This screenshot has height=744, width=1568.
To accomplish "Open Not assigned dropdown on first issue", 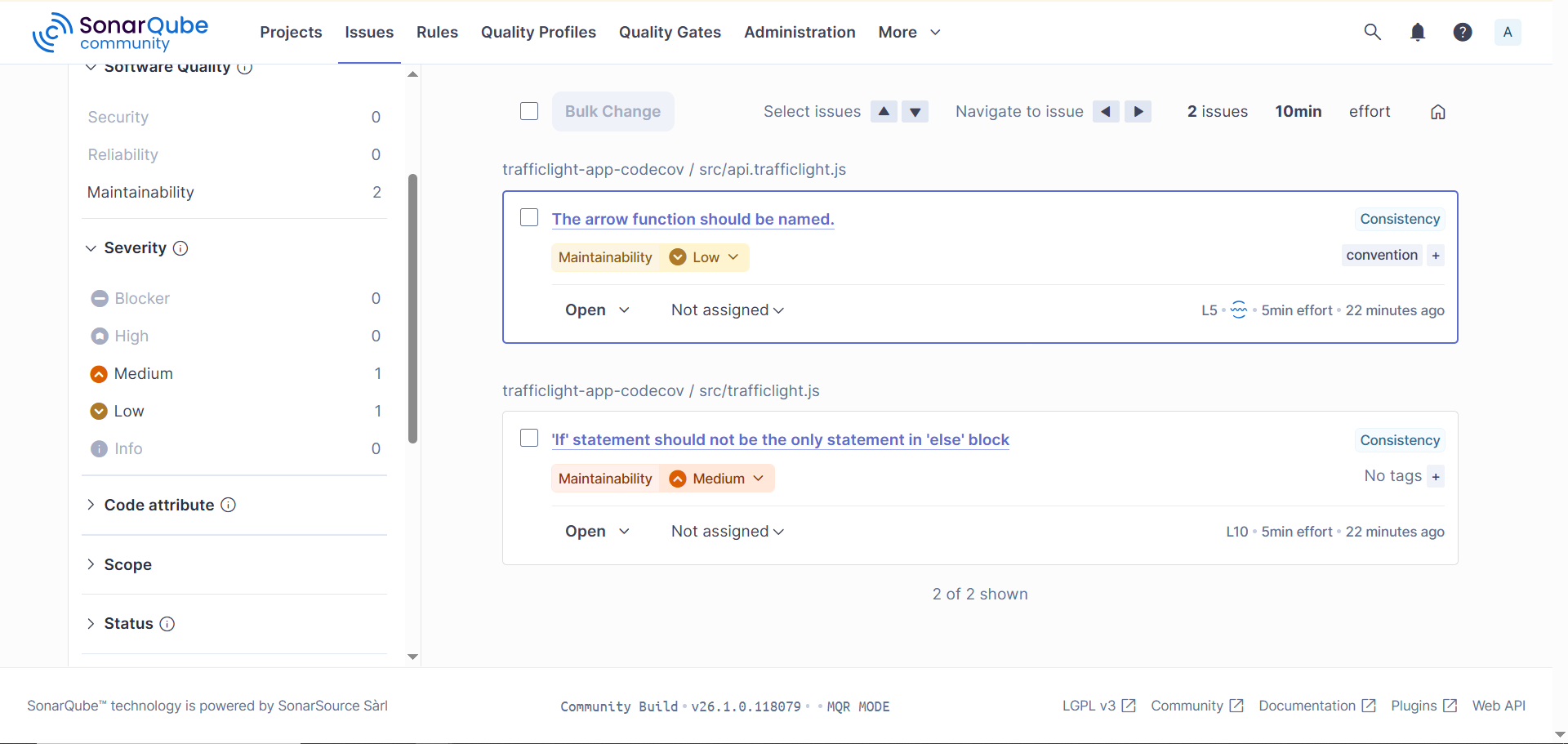I will 727,310.
